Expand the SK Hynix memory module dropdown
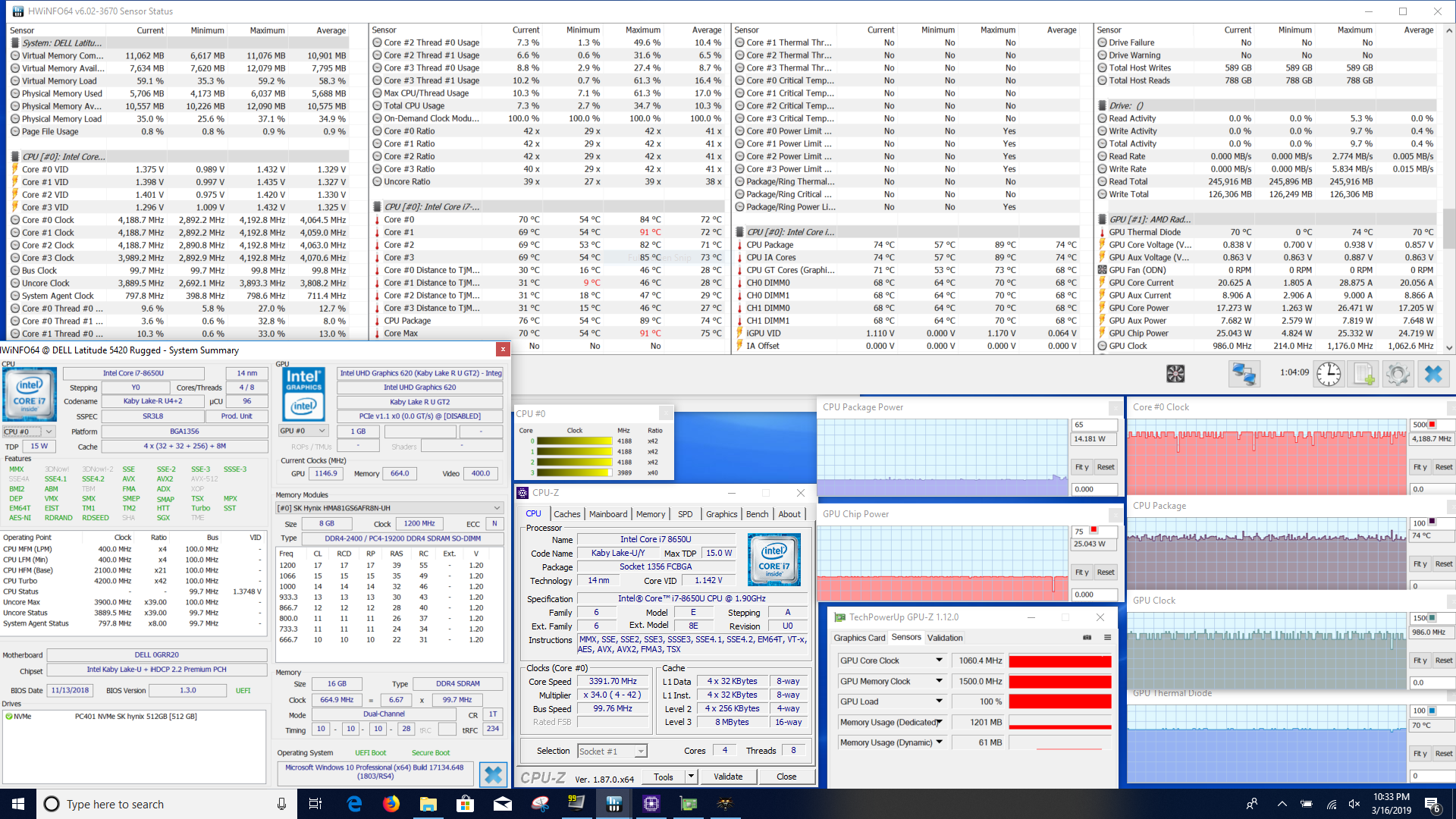Viewport: 1456px width, 819px height. tap(497, 508)
